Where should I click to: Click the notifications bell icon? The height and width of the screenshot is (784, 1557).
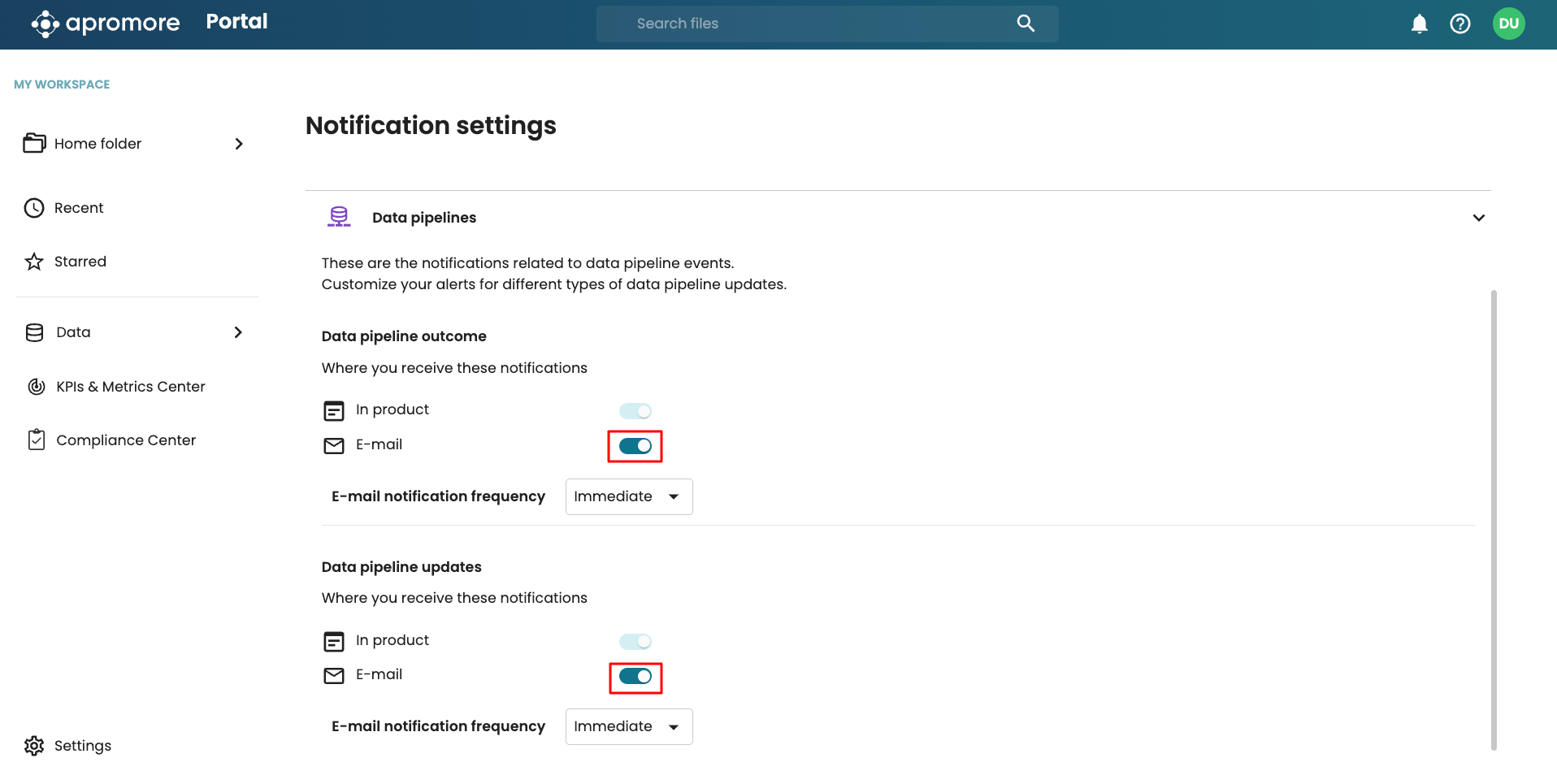point(1419,24)
